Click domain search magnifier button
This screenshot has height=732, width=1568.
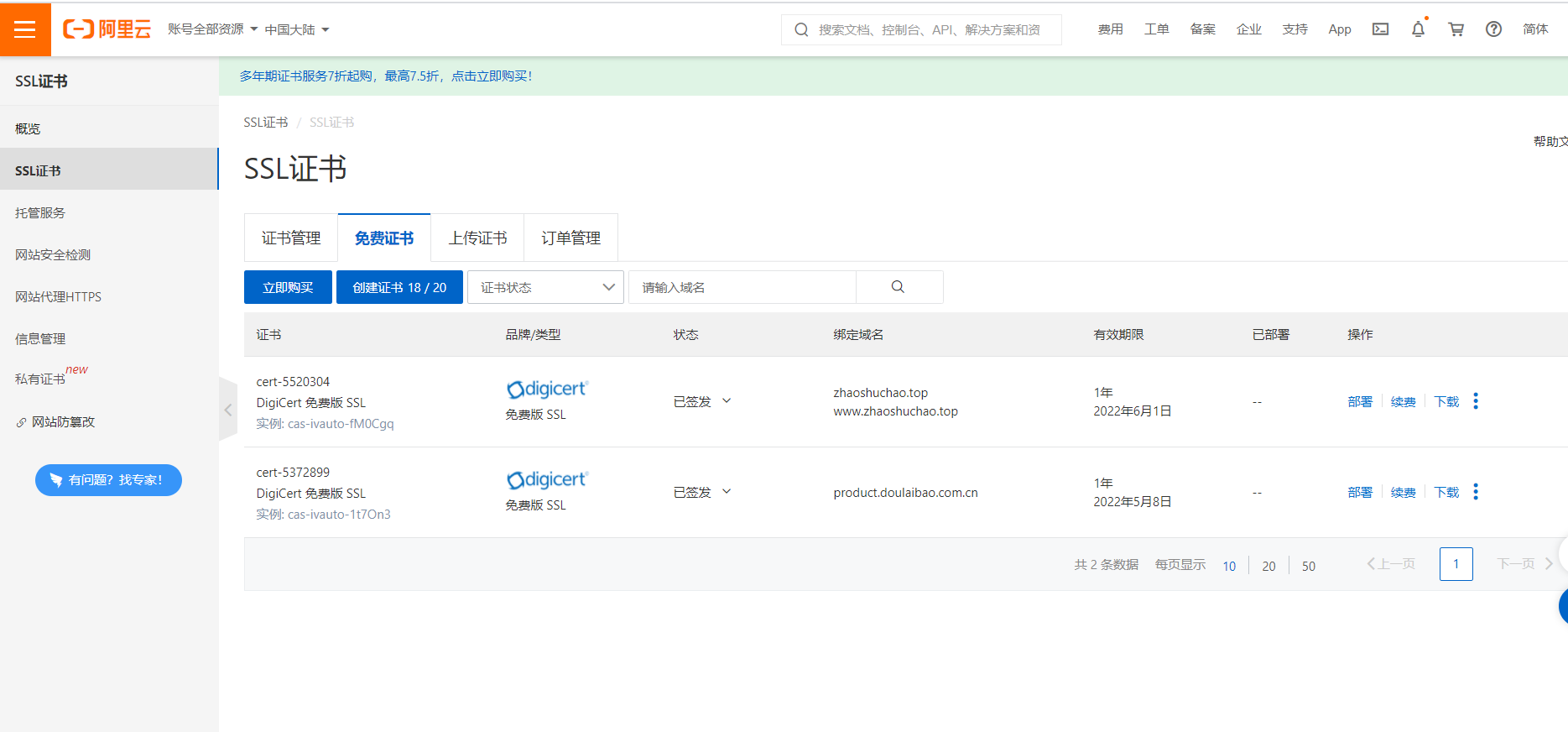point(899,287)
